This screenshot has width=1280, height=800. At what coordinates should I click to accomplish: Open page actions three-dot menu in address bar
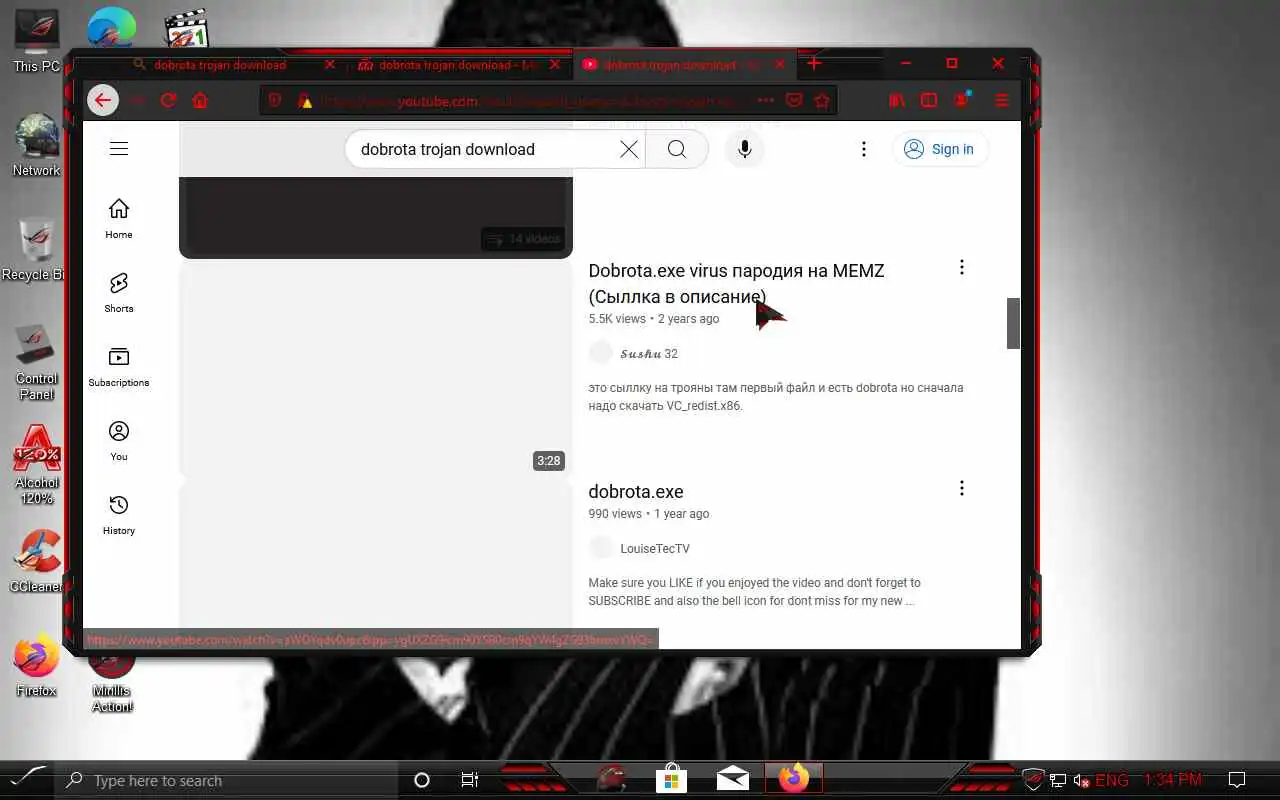pos(765,100)
